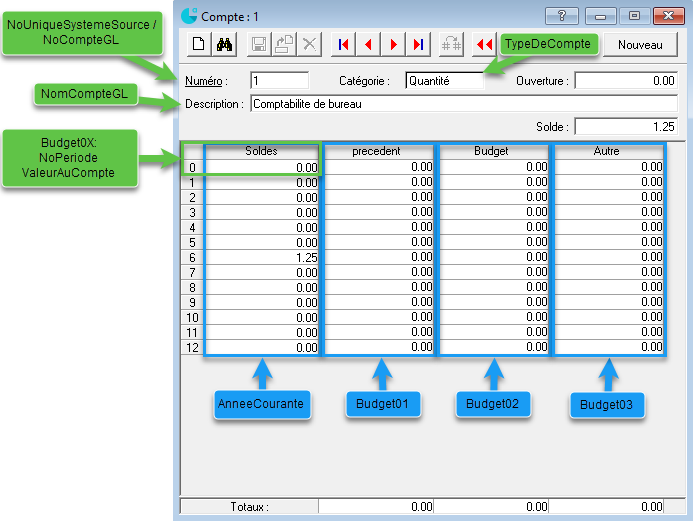693x521 pixels.
Task: Click the Numéro input field
Action: point(279,80)
